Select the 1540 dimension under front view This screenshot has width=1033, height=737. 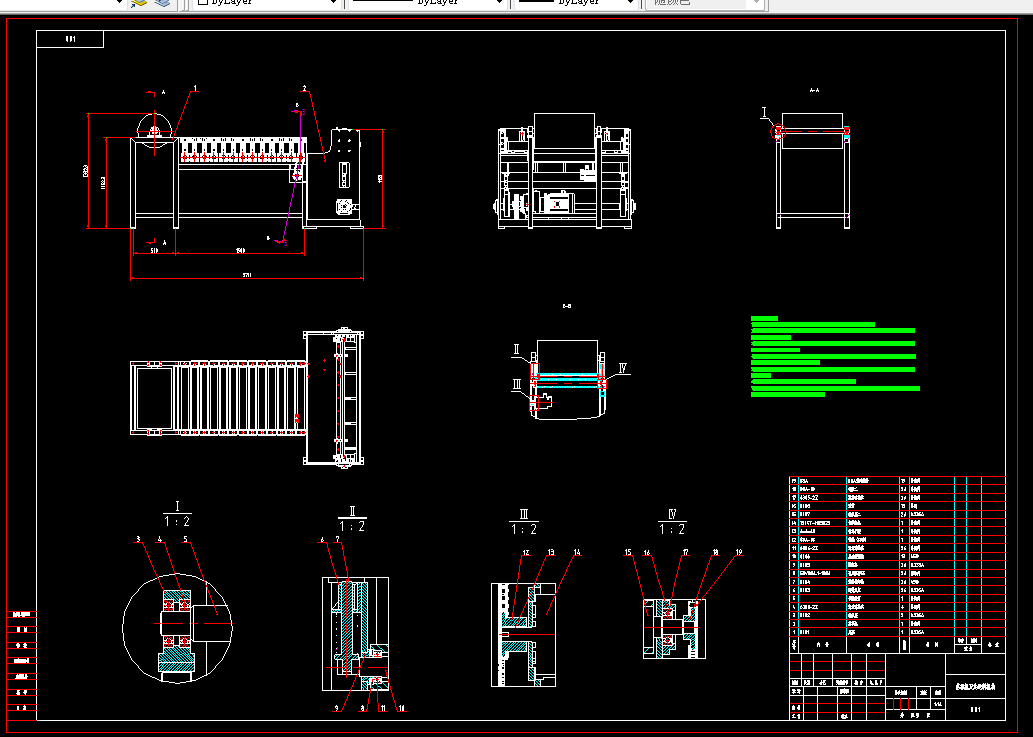click(240, 251)
